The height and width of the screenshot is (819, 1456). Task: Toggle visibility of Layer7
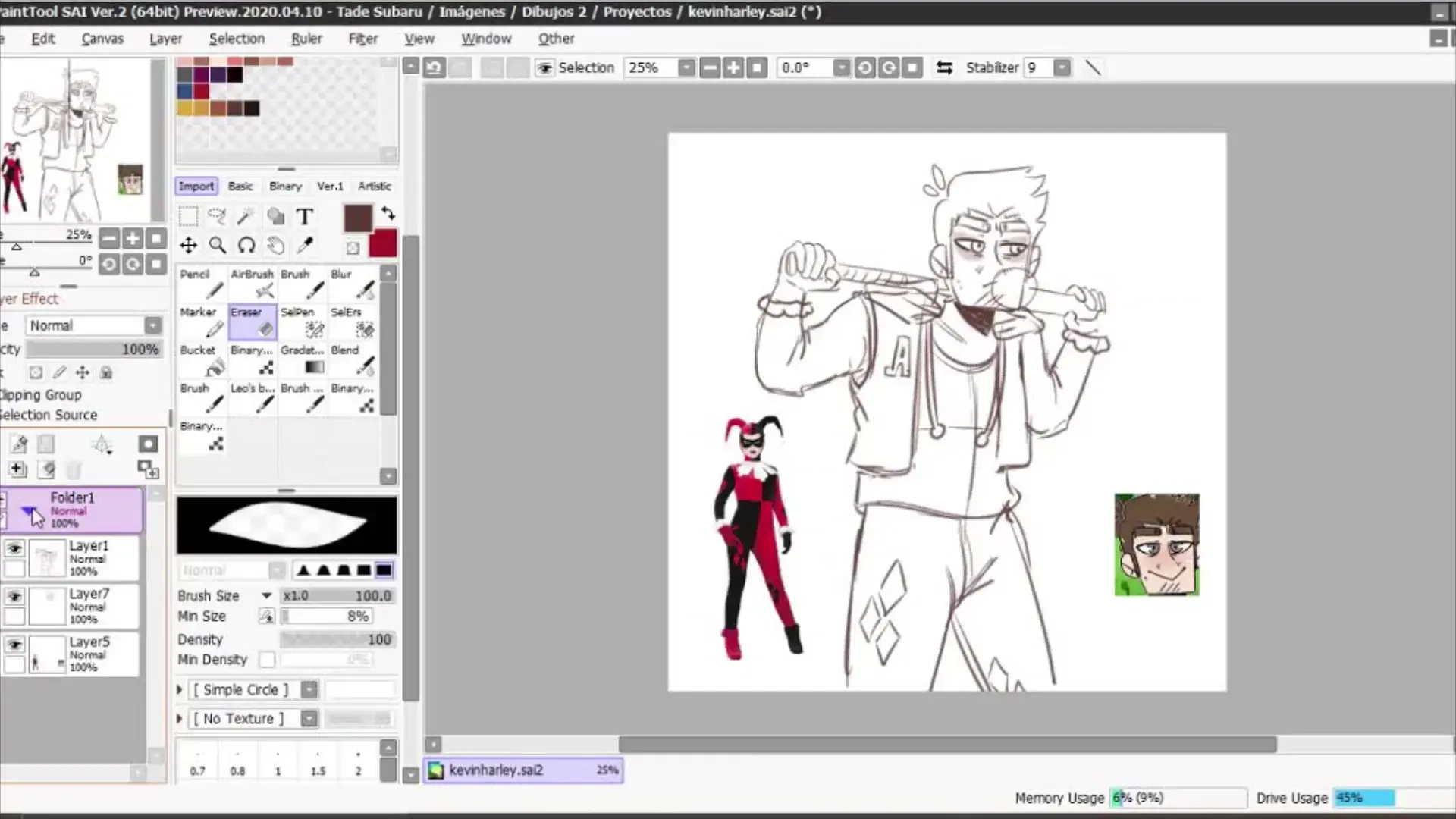point(14,597)
